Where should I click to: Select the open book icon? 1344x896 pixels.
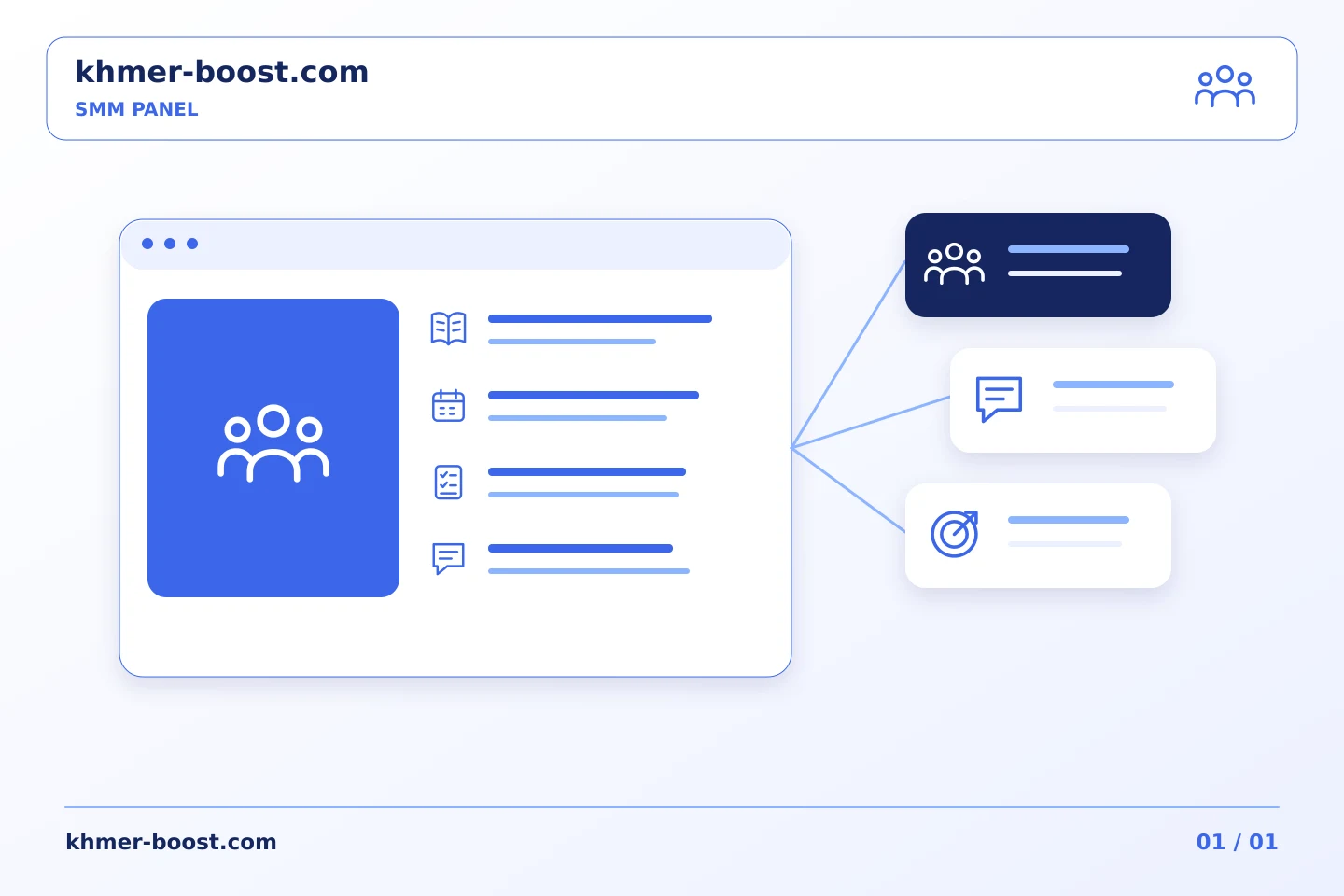448,329
